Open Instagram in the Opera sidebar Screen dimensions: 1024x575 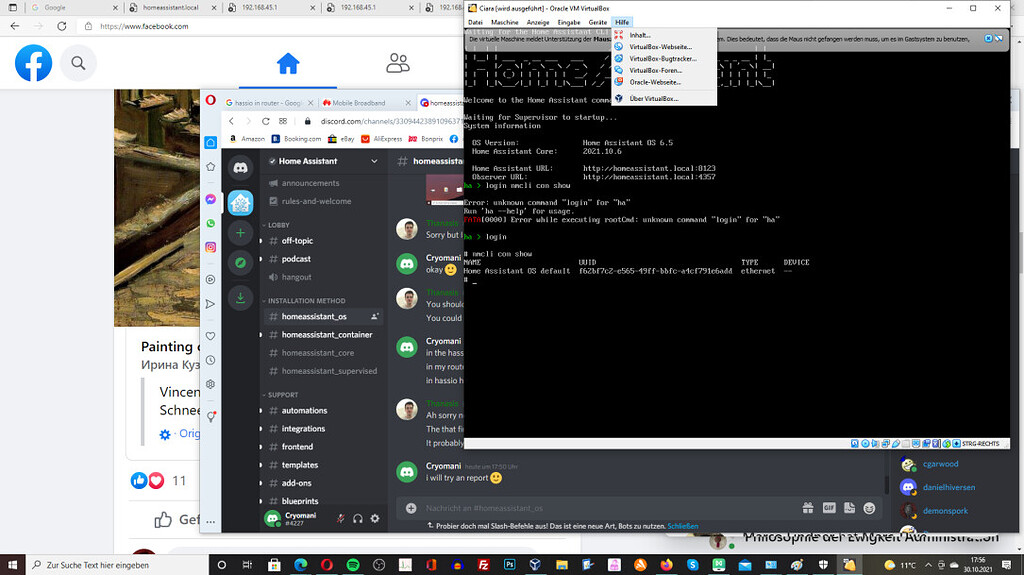210,247
